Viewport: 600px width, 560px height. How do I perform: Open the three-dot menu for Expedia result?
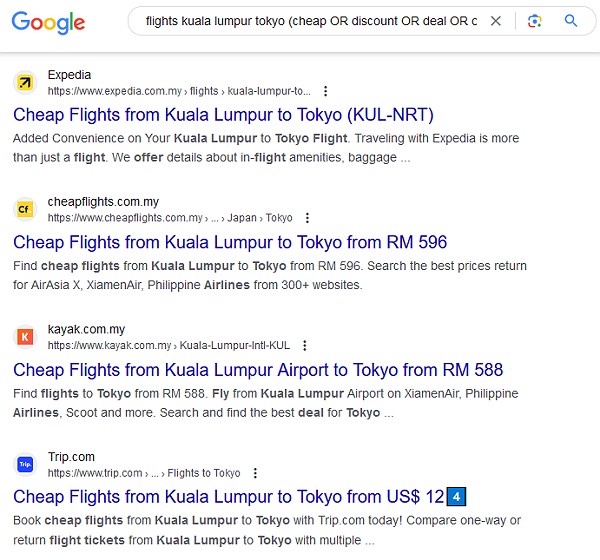[x=325, y=91]
